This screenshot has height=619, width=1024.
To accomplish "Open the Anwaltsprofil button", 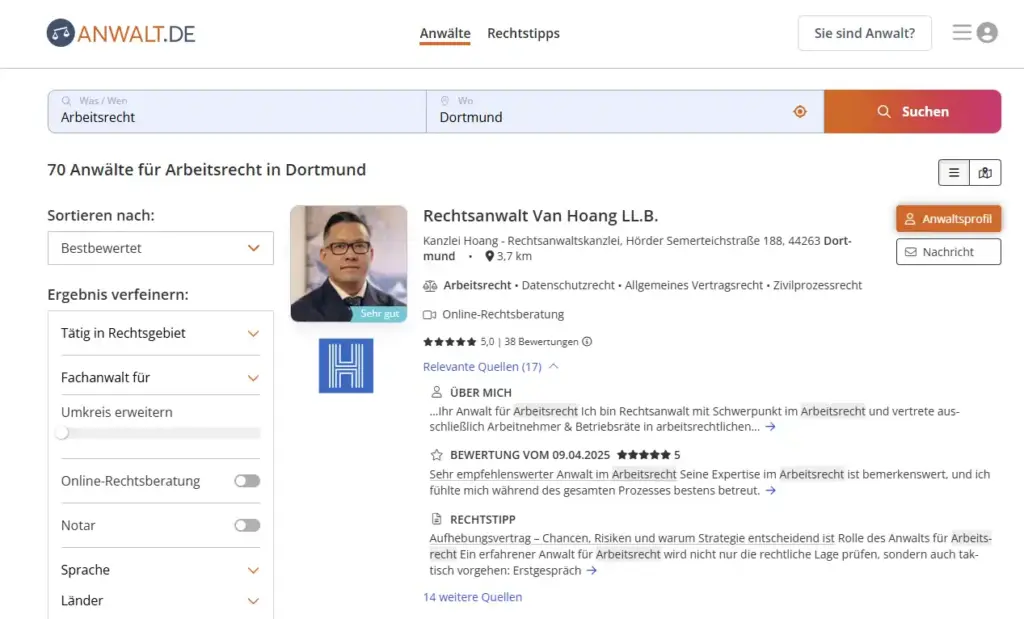I will 948,219.
